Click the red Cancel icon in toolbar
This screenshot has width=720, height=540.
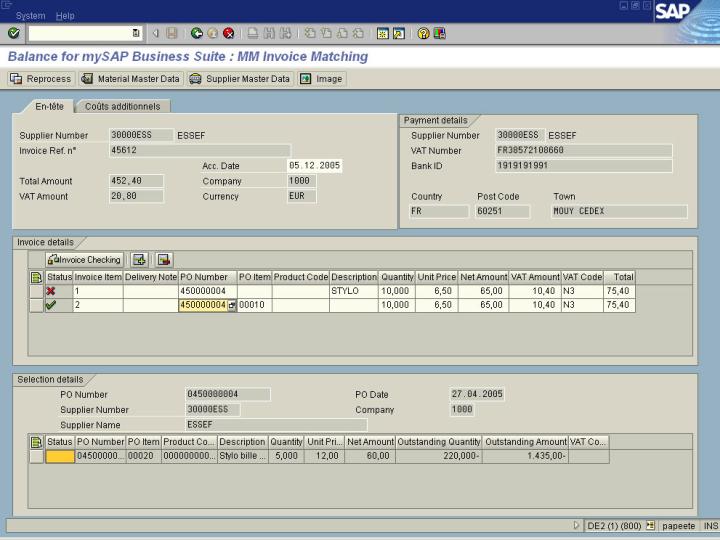(228, 33)
